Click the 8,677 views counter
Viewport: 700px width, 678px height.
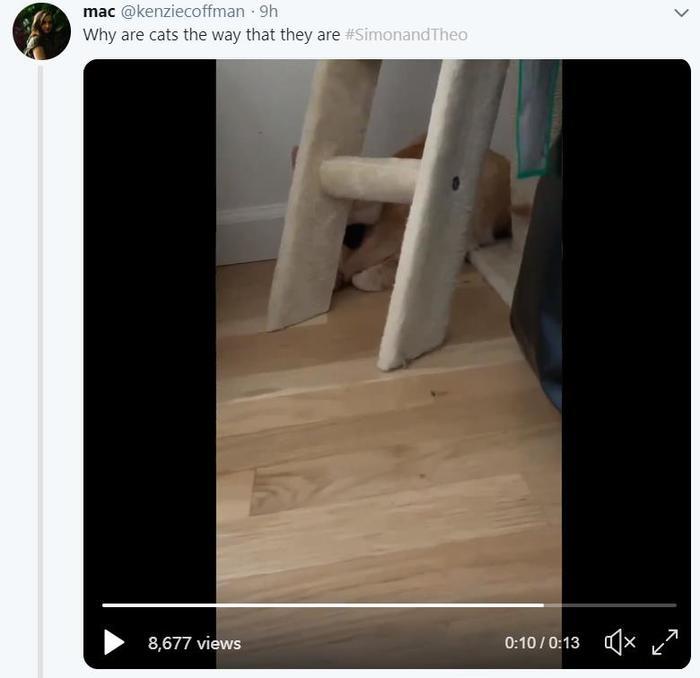[195, 643]
